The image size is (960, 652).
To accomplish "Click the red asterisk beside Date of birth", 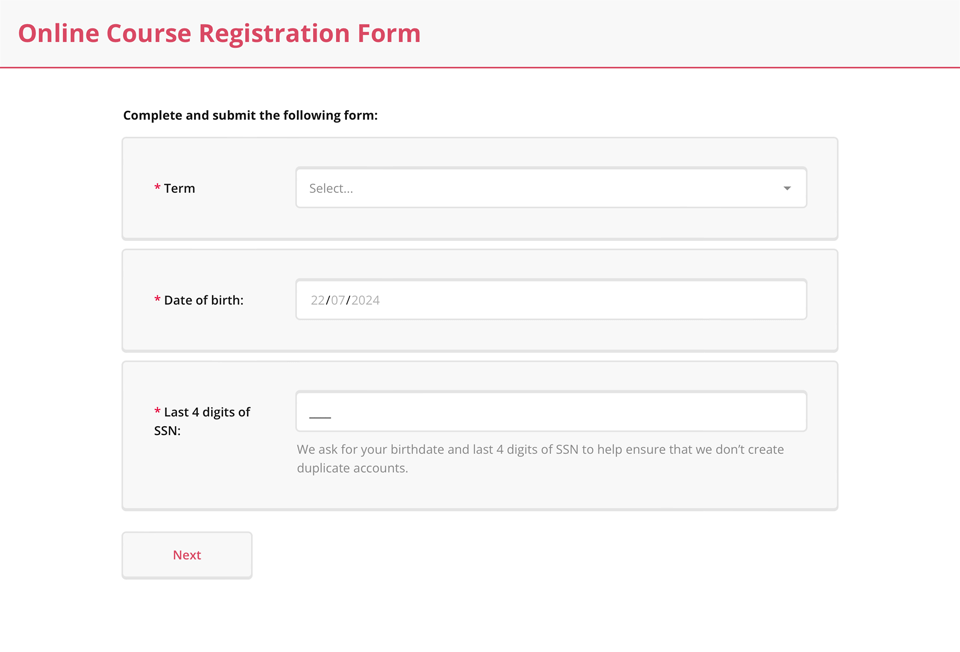I will point(157,300).
